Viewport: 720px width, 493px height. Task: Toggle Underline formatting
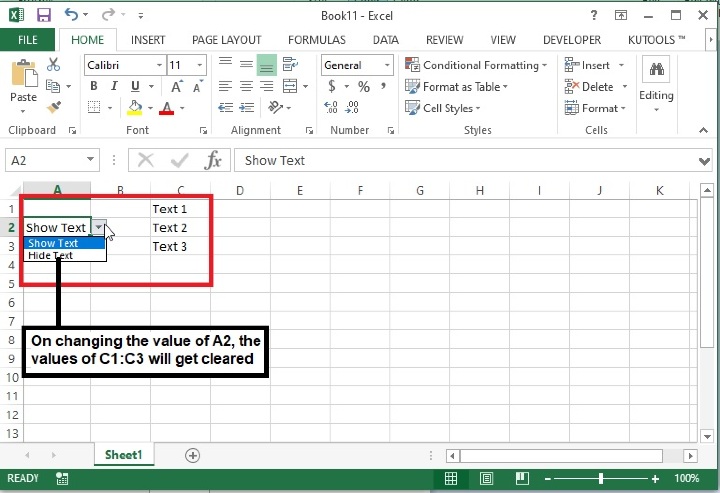(x=133, y=87)
